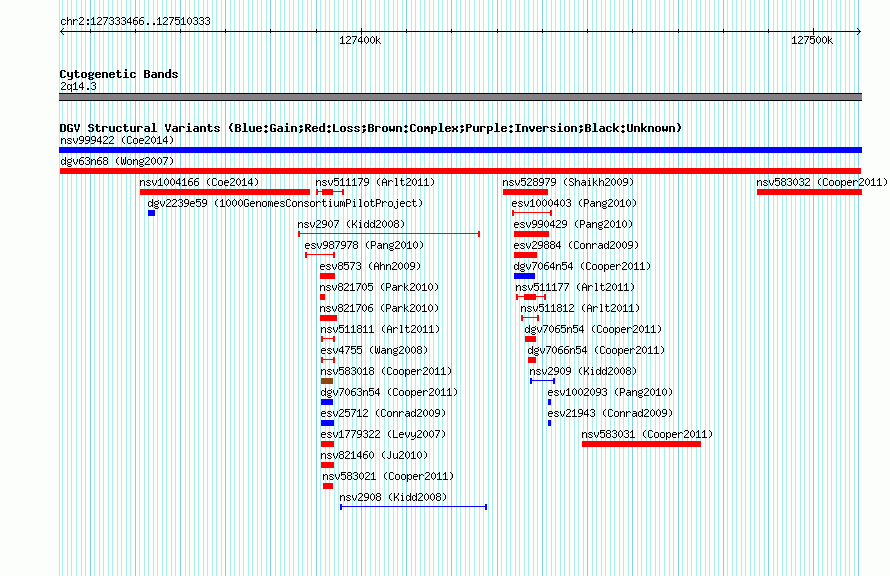Screen dimensions: 890x576
Task: Open nsv583032 (Cooper2011) variant label
Action: point(822,182)
